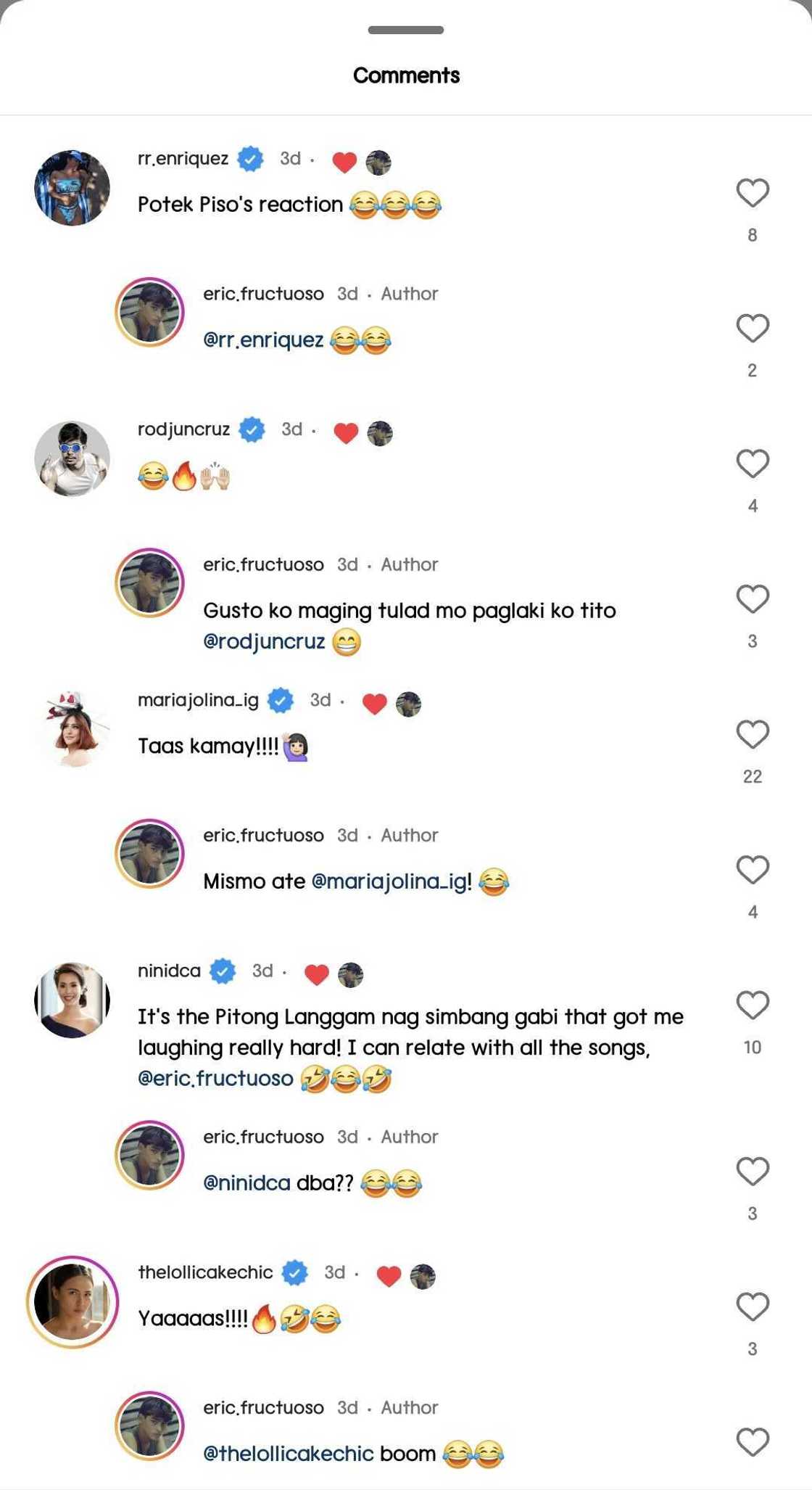Toggle like on the "@ninidca dba??" reply
This screenshot has height=1490, width=812.
coord(752,1172)
